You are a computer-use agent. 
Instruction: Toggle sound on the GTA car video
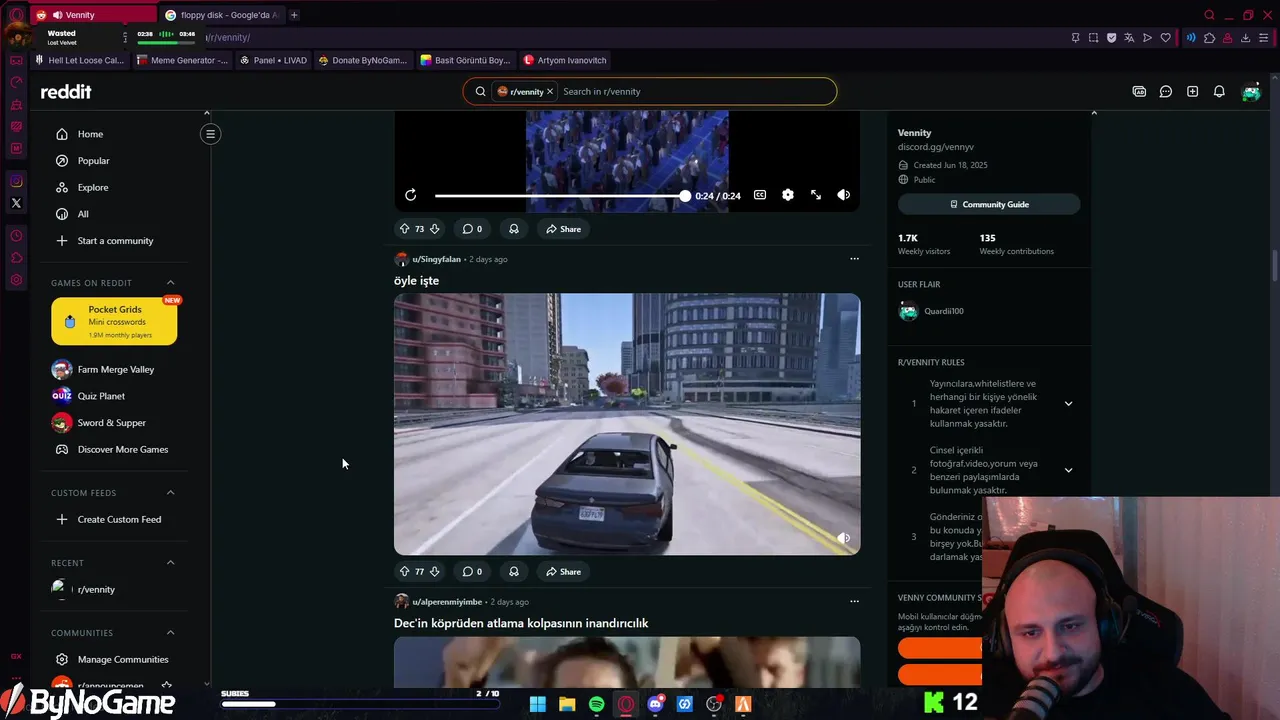coord(843,538)
